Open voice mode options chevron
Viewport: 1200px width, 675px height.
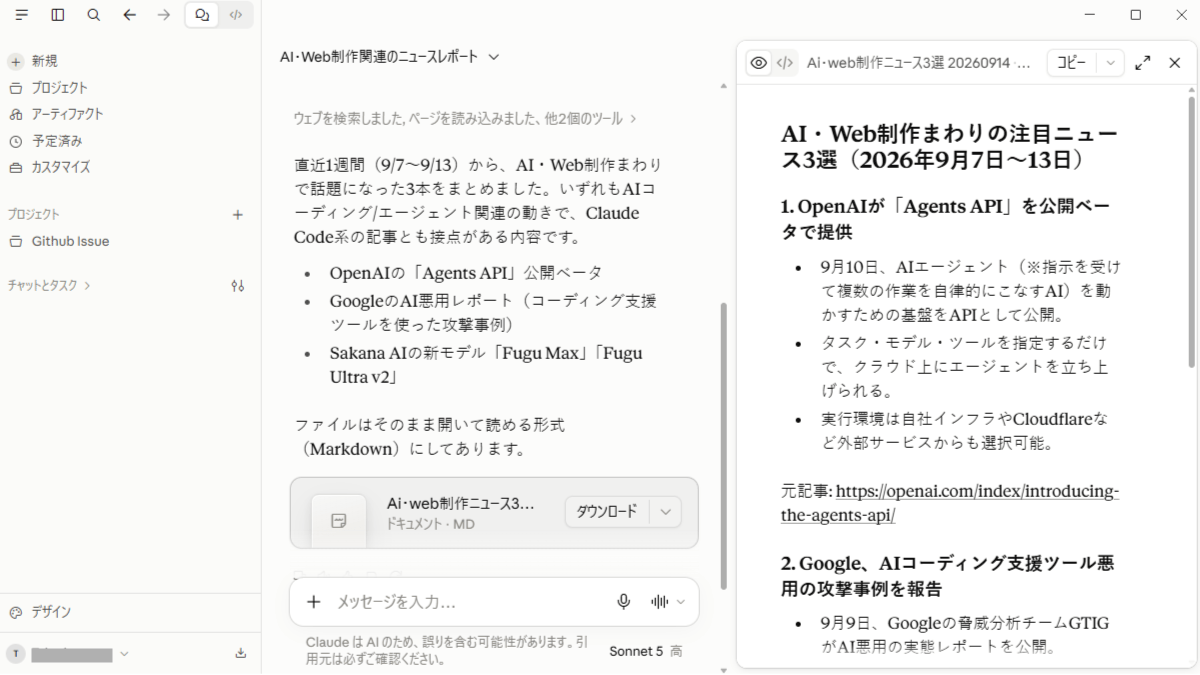681,601
